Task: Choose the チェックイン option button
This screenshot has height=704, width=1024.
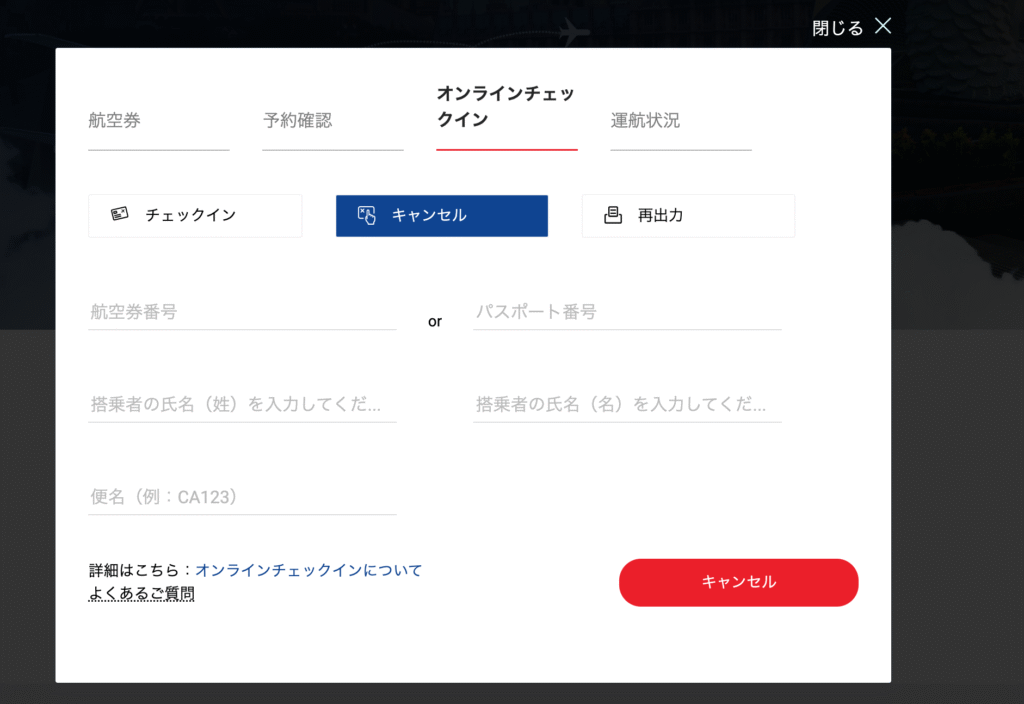Action: pos(195,216)
